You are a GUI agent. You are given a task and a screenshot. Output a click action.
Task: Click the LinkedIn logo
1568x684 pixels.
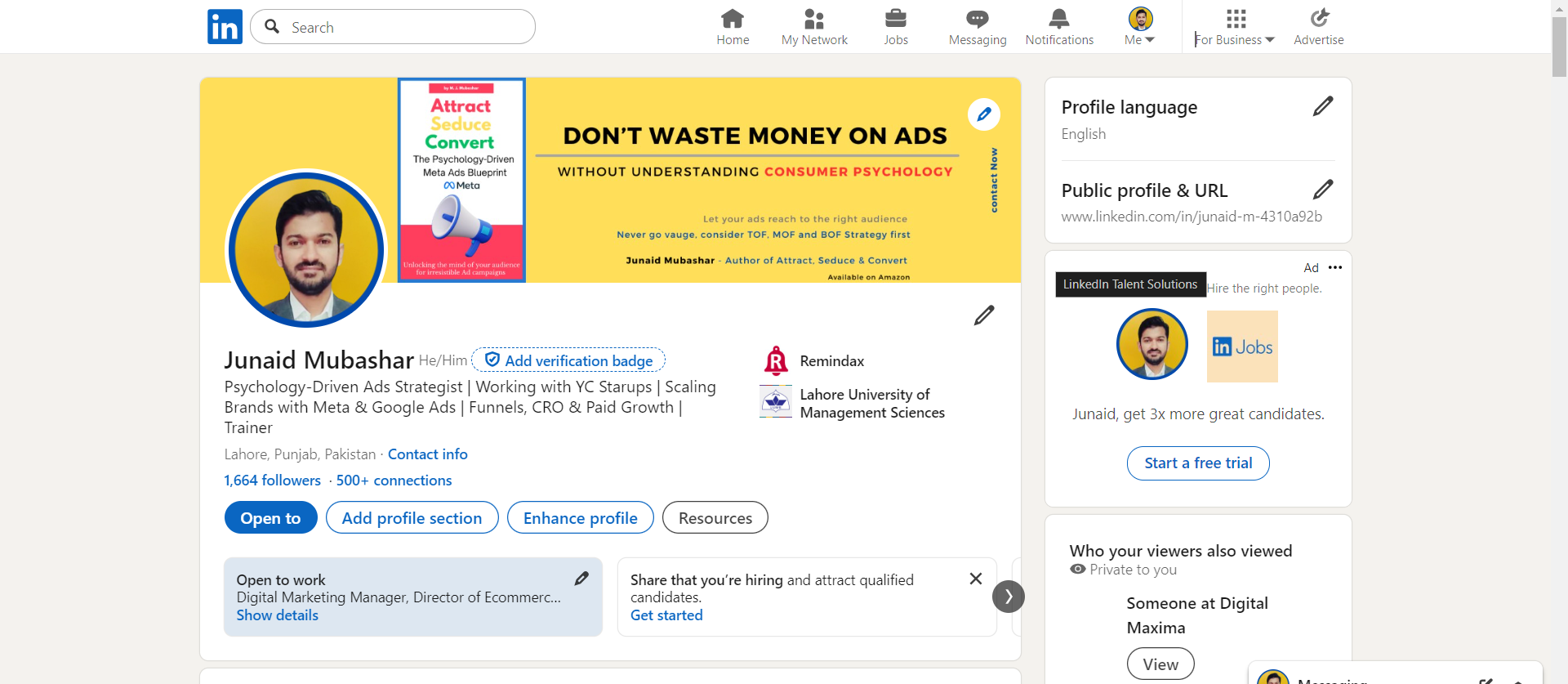click(x=225, y=27)
